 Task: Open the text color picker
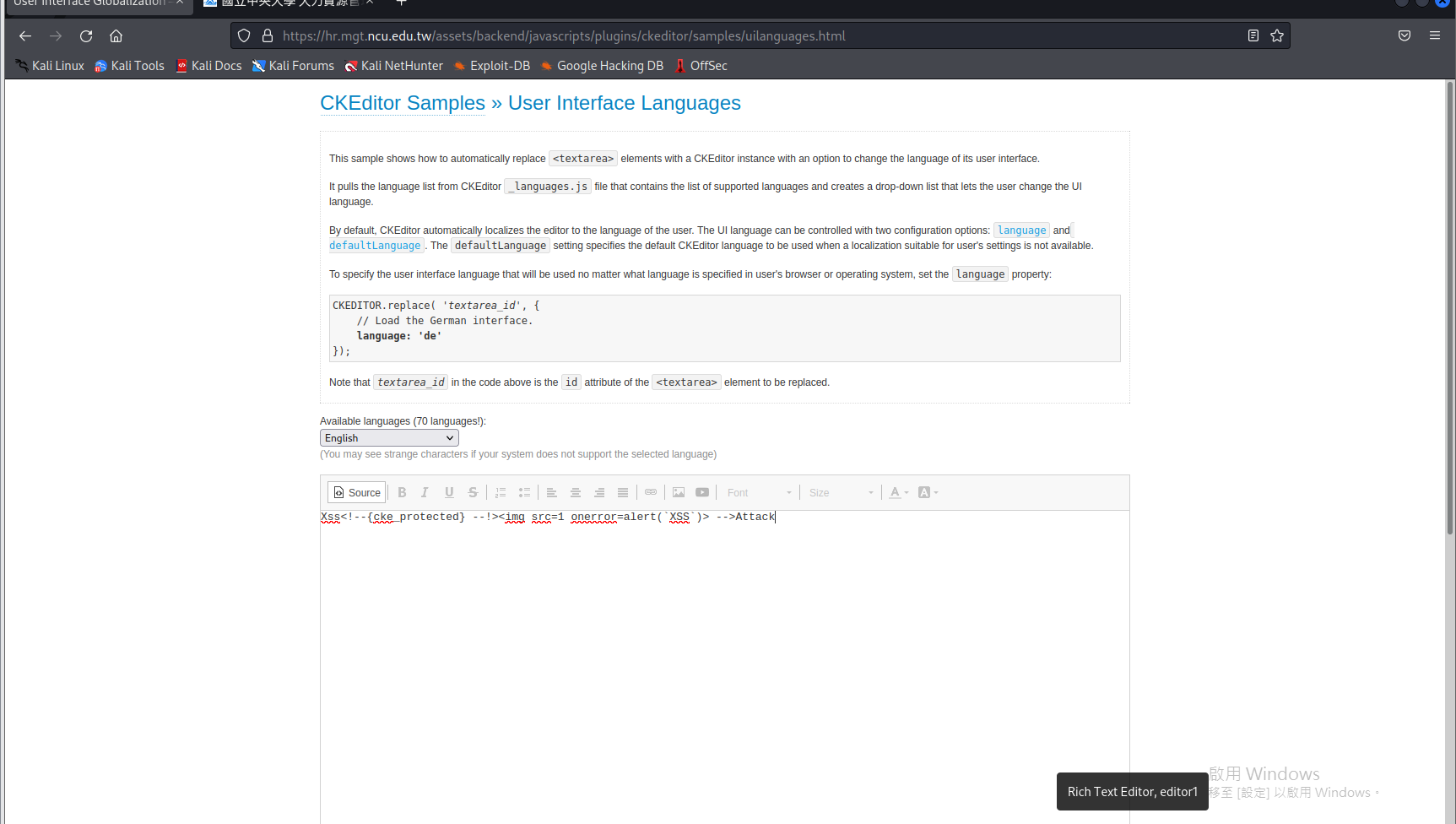click(x=899, y=492)
